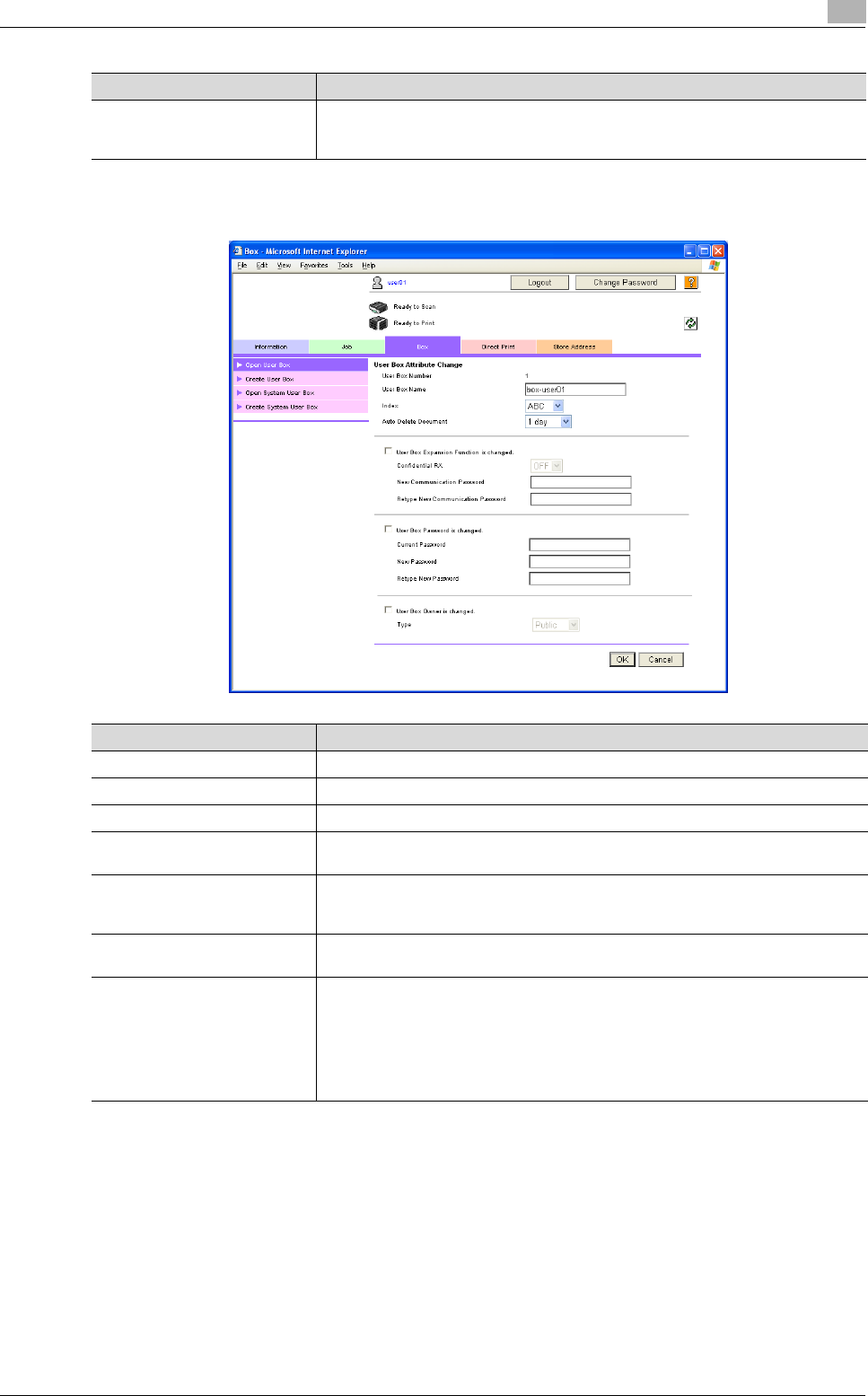Switch to the Job tab
Screen dimensions: 868x1396
[x=346, y=347]
